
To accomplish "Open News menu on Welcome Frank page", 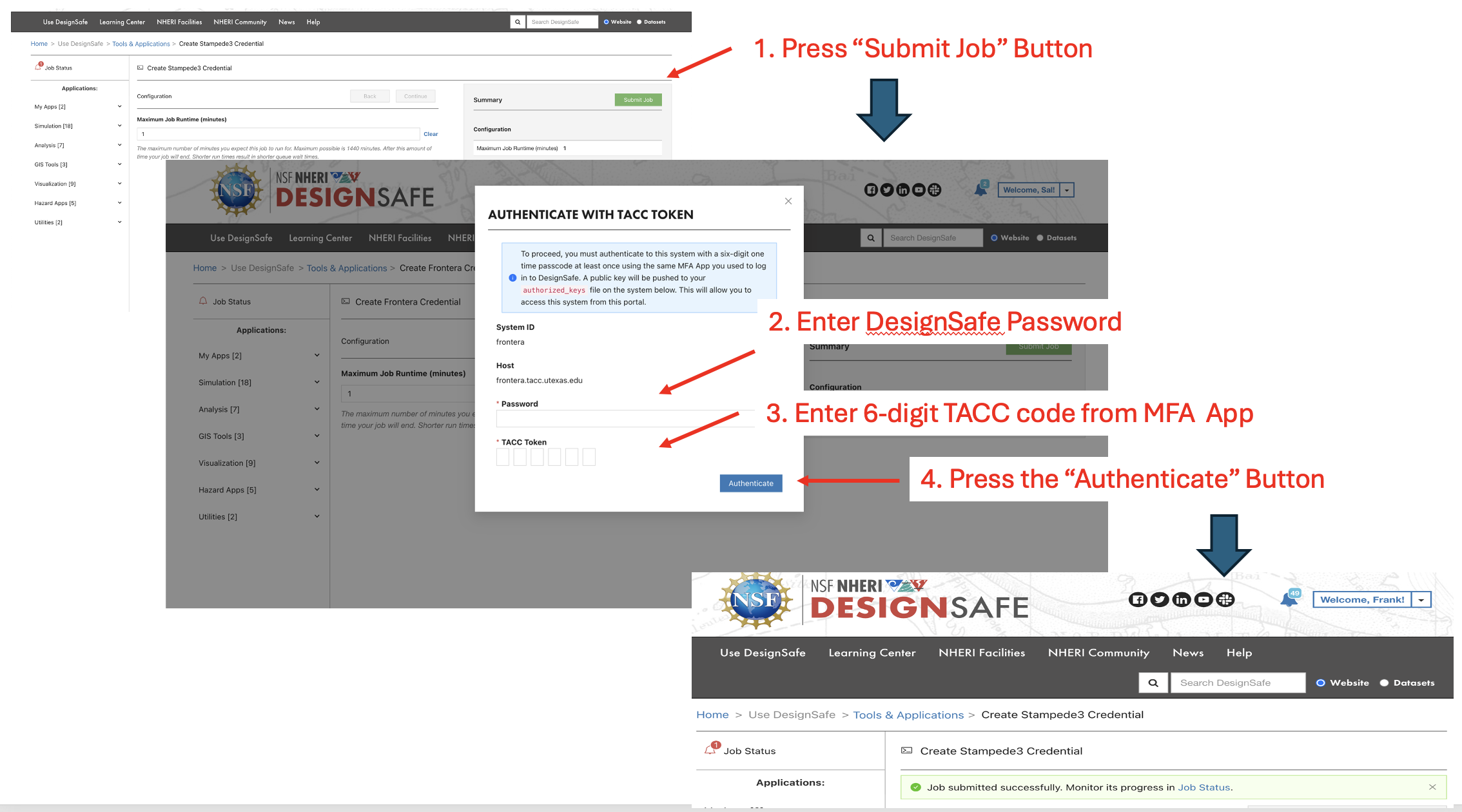I will pyautogui.click(x=1188, y=653).
